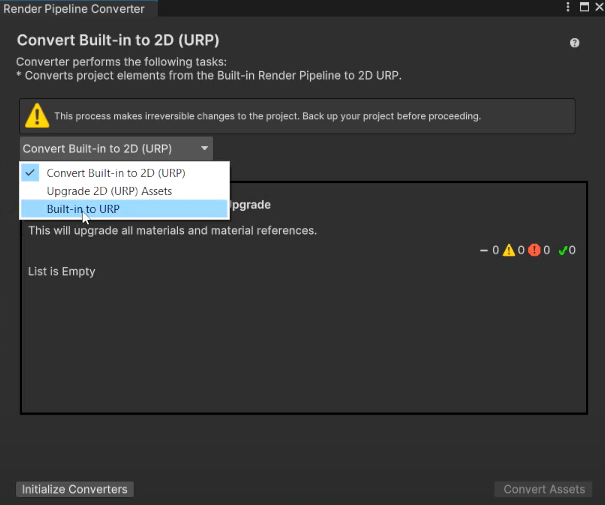Select Upgrade 2D (URP) Assets option
Image resolution: width=605 pixels, height=505 pixels.
click(x=124, y=191)
